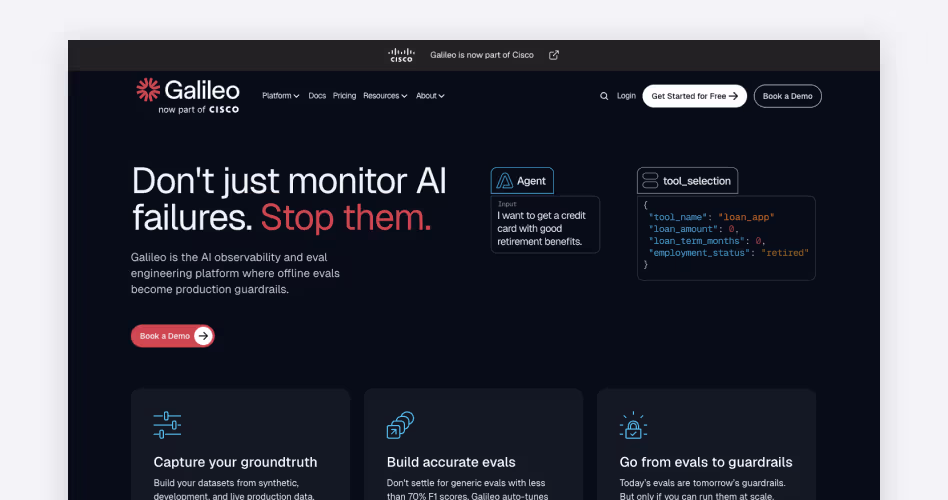Screen dimensions: 948x500
Task: Click the "now part of CISCO" tagline under the logo
Action: click(x=198, y=110)
